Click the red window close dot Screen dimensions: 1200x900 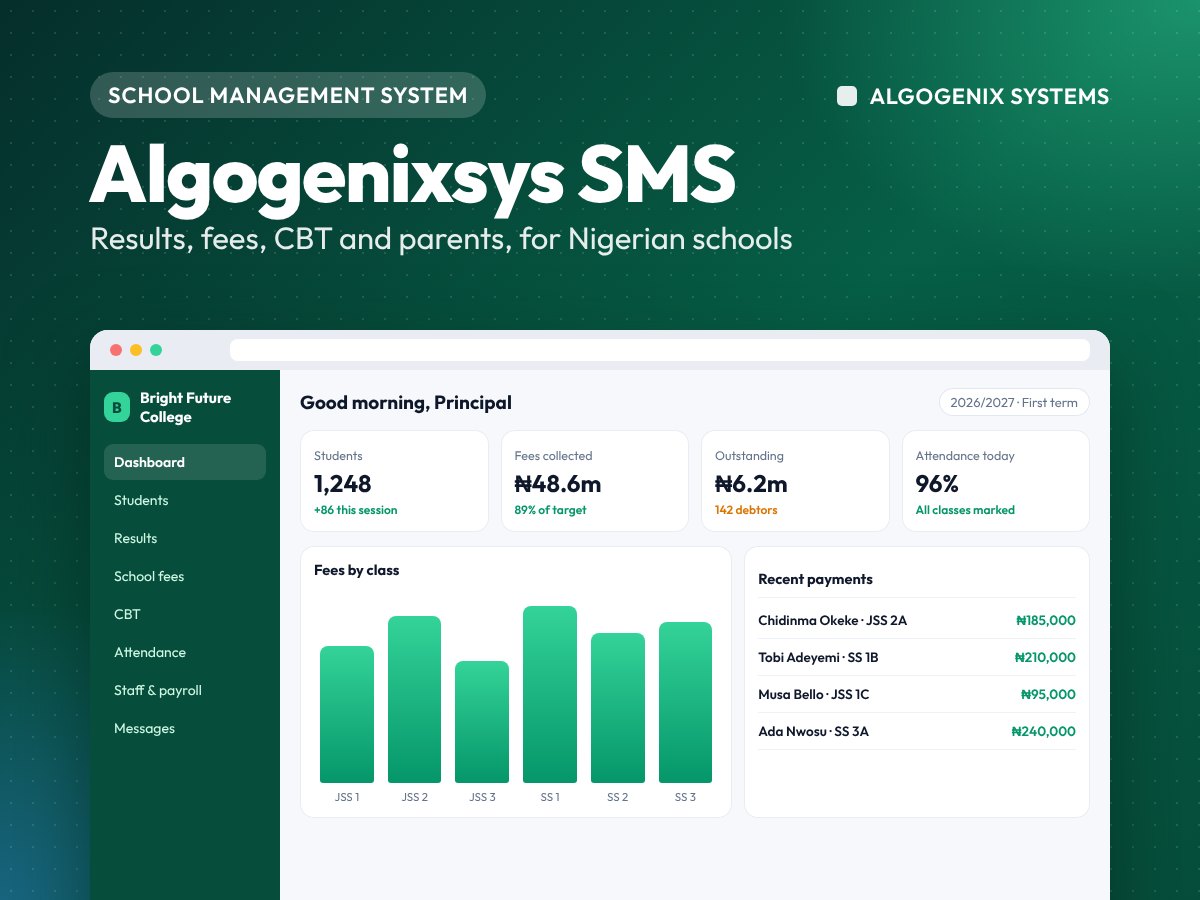pos(116,350)
